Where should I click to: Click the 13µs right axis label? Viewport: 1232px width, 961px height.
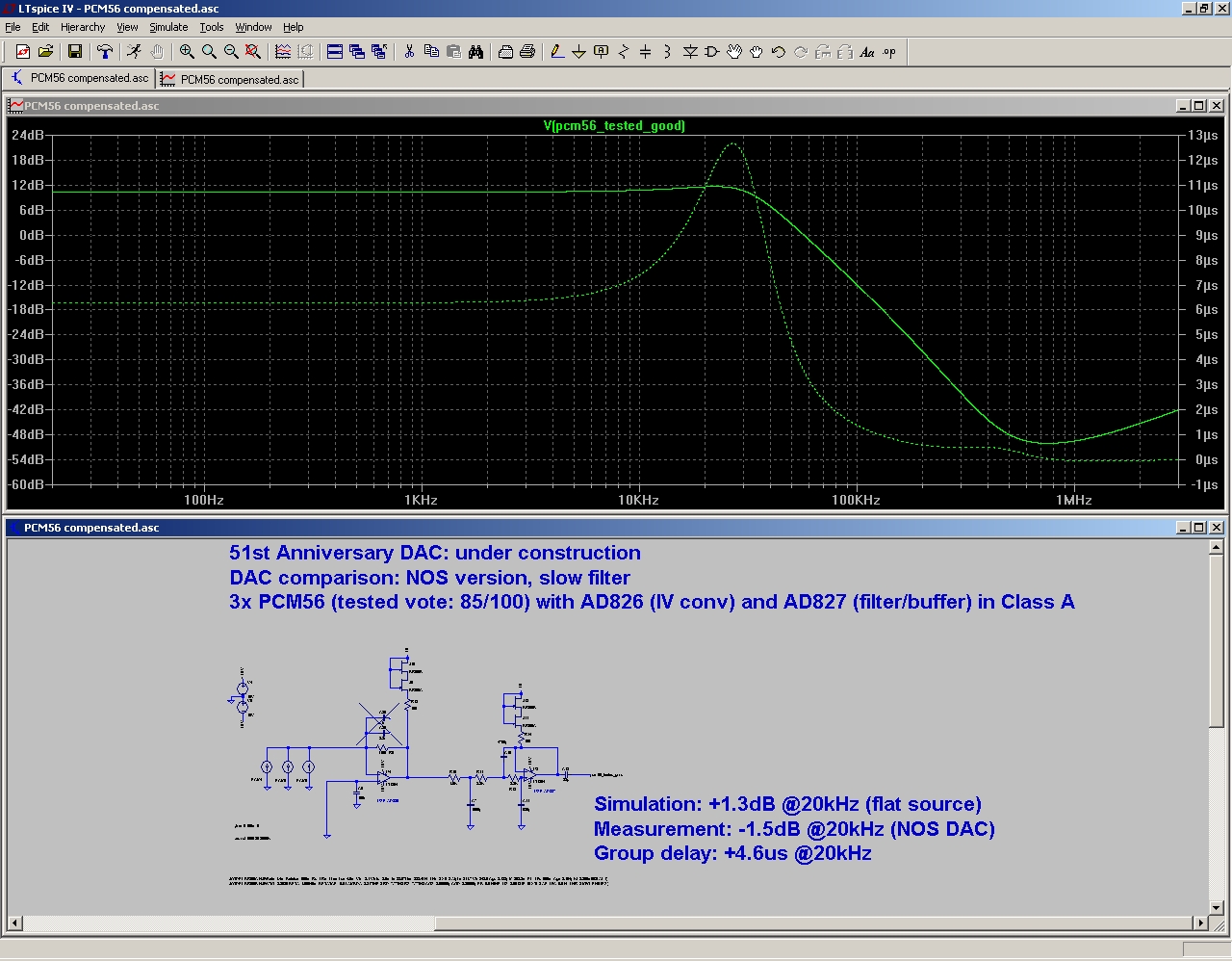[1203, 135]
